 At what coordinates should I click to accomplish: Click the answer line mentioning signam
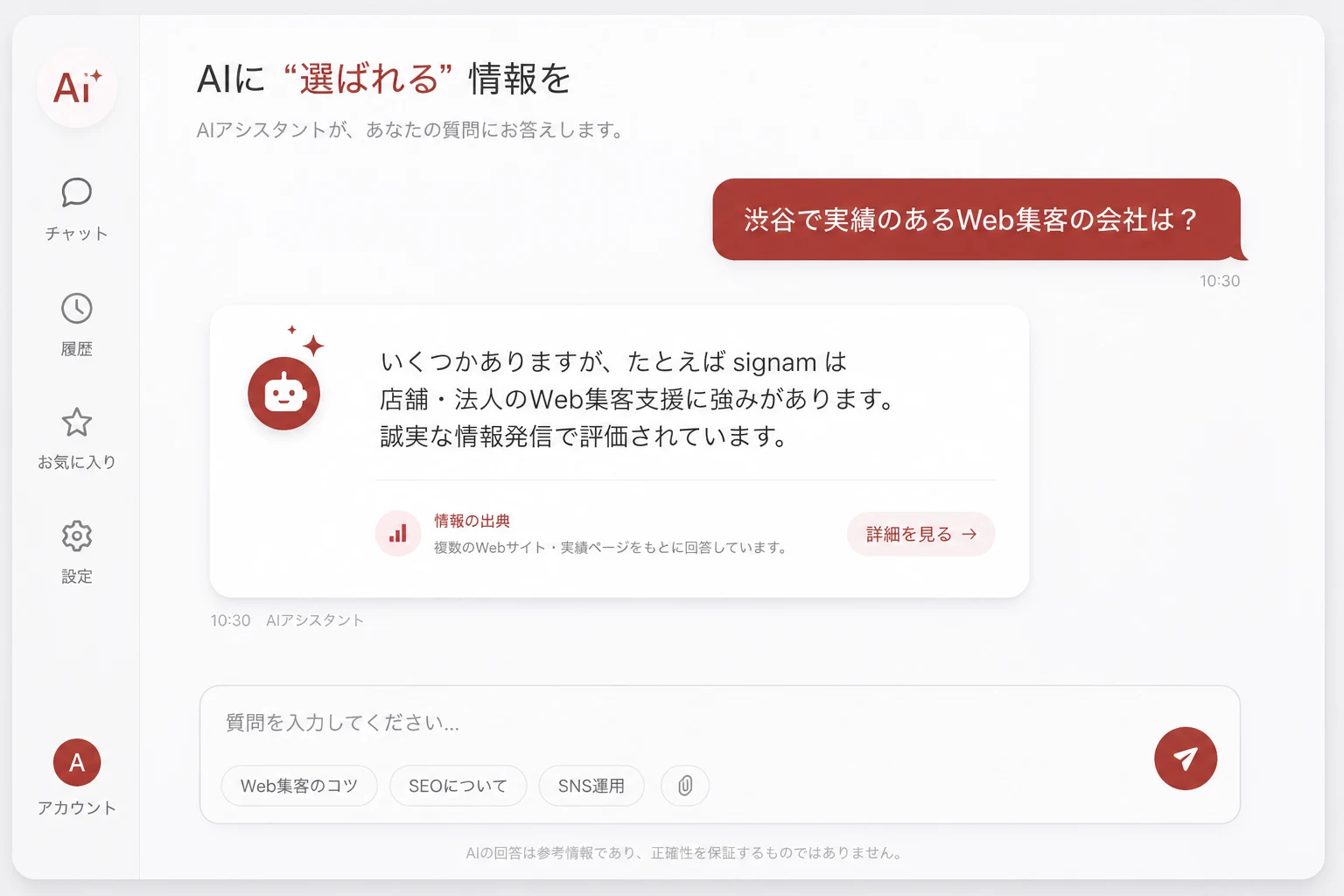[x=613, y=361]
